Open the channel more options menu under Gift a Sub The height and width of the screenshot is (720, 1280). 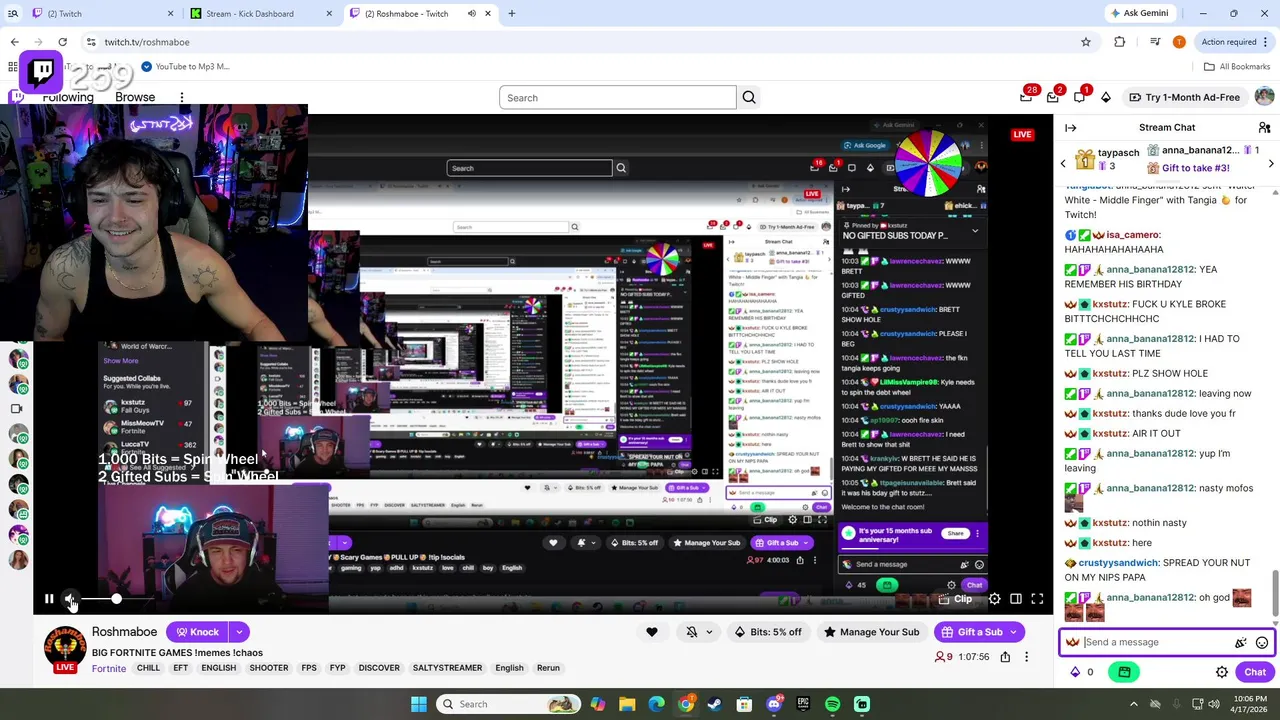(x=1026, y=657)
